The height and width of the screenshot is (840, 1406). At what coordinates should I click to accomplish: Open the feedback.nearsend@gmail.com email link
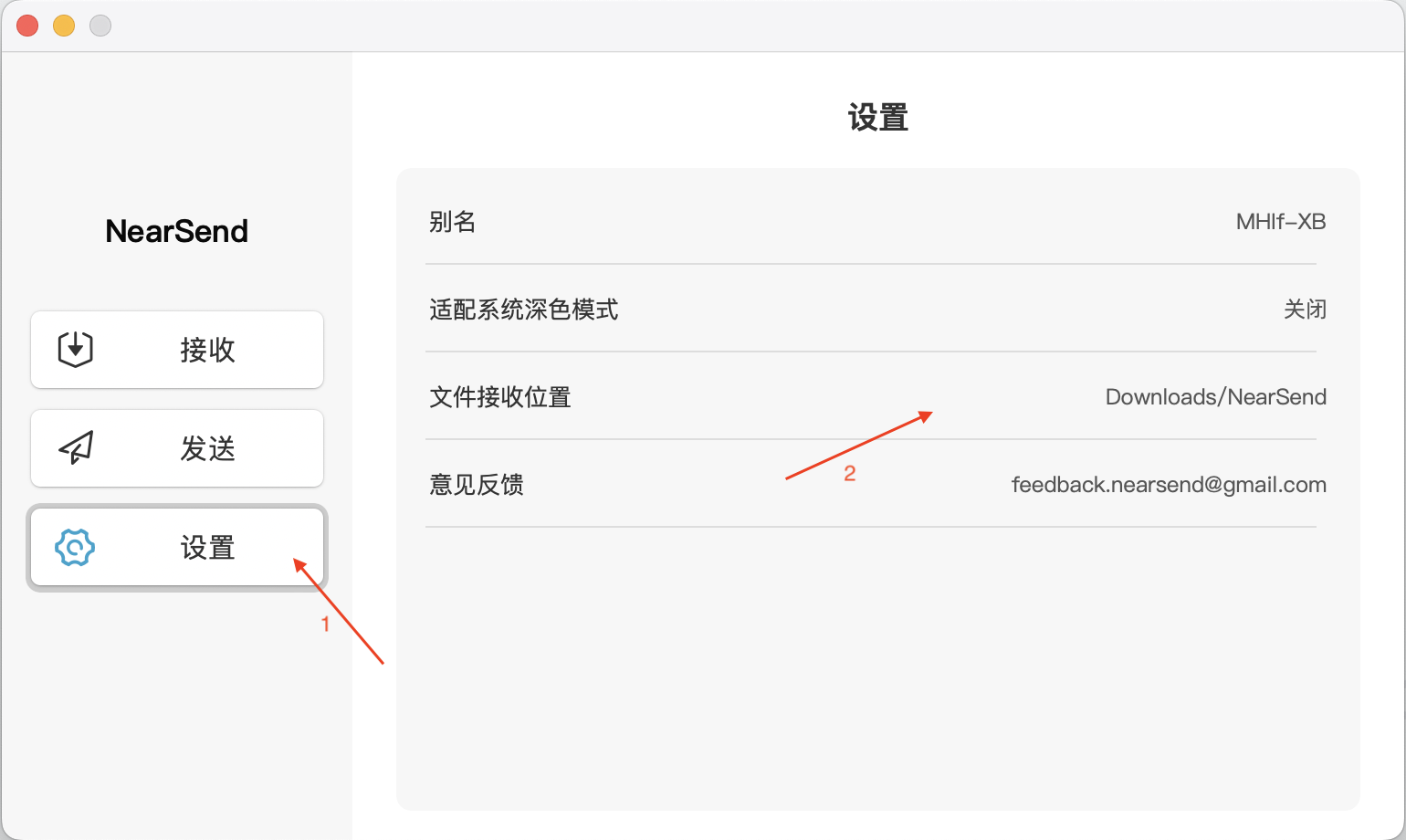click(x=1169, y=485)
